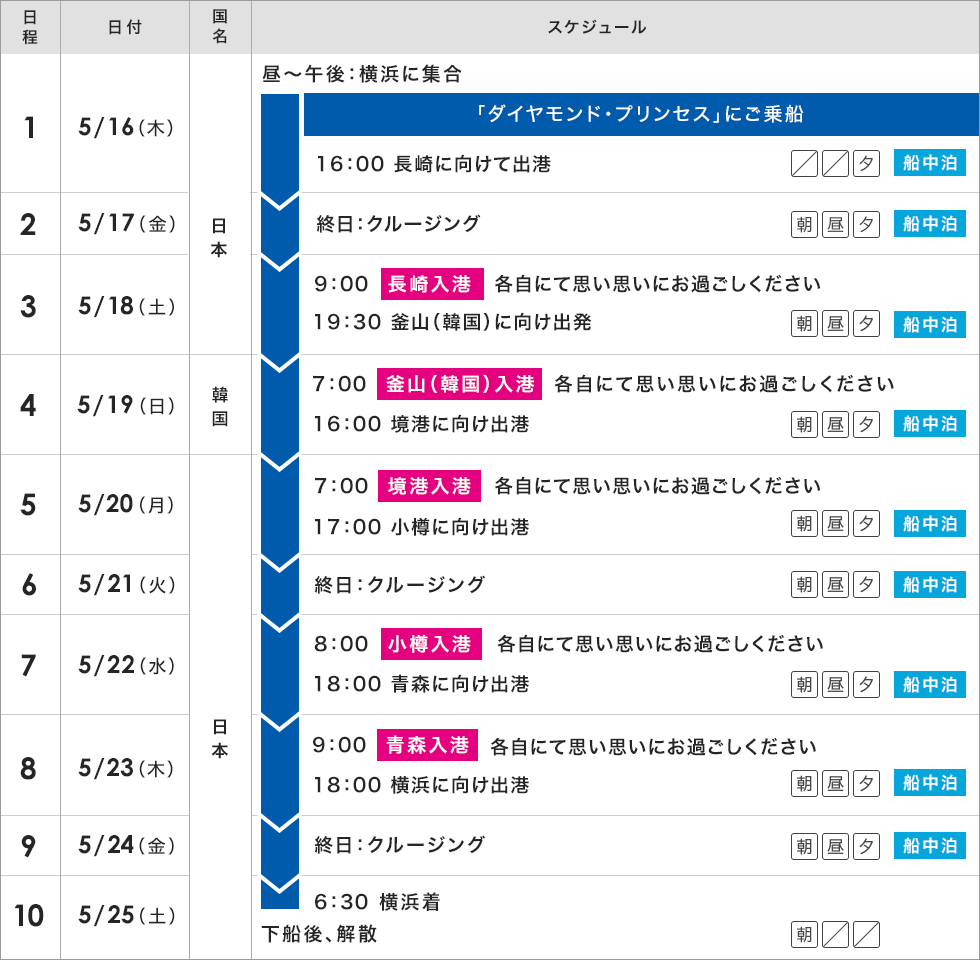980x960 pixels.
Task: Select the 5/22(水) date cell
Action: pos(126,665)
